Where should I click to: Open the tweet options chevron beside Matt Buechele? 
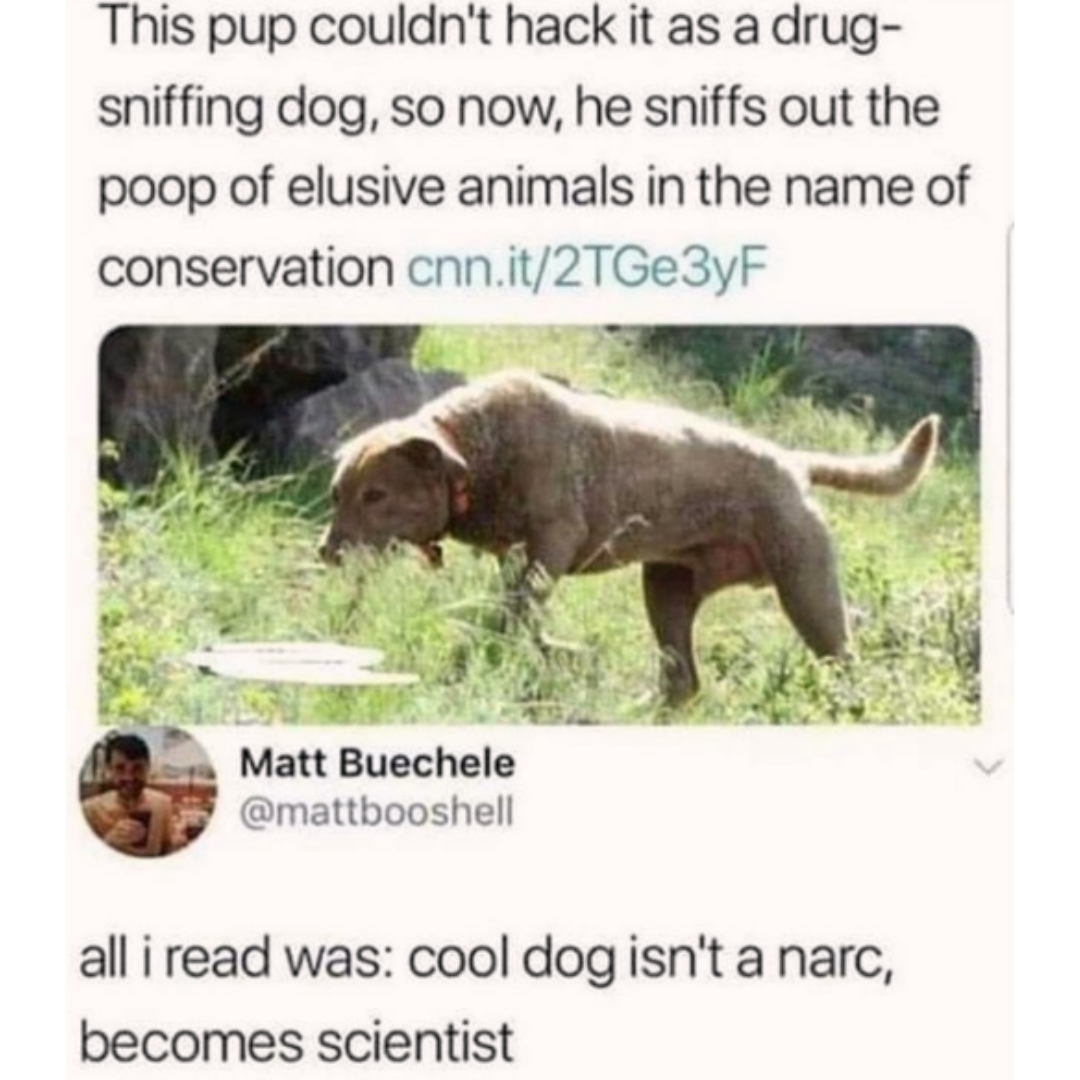pyautogui.click(x=986, y=767)
